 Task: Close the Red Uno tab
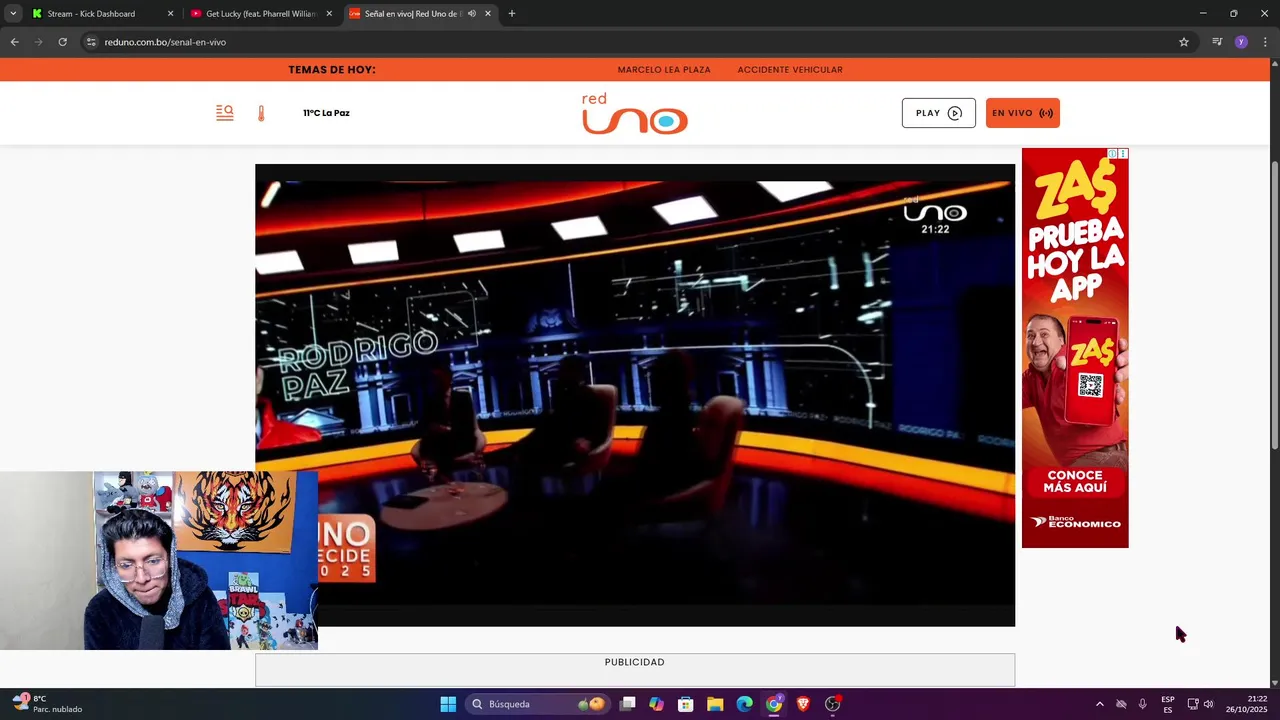pos(488,14)
